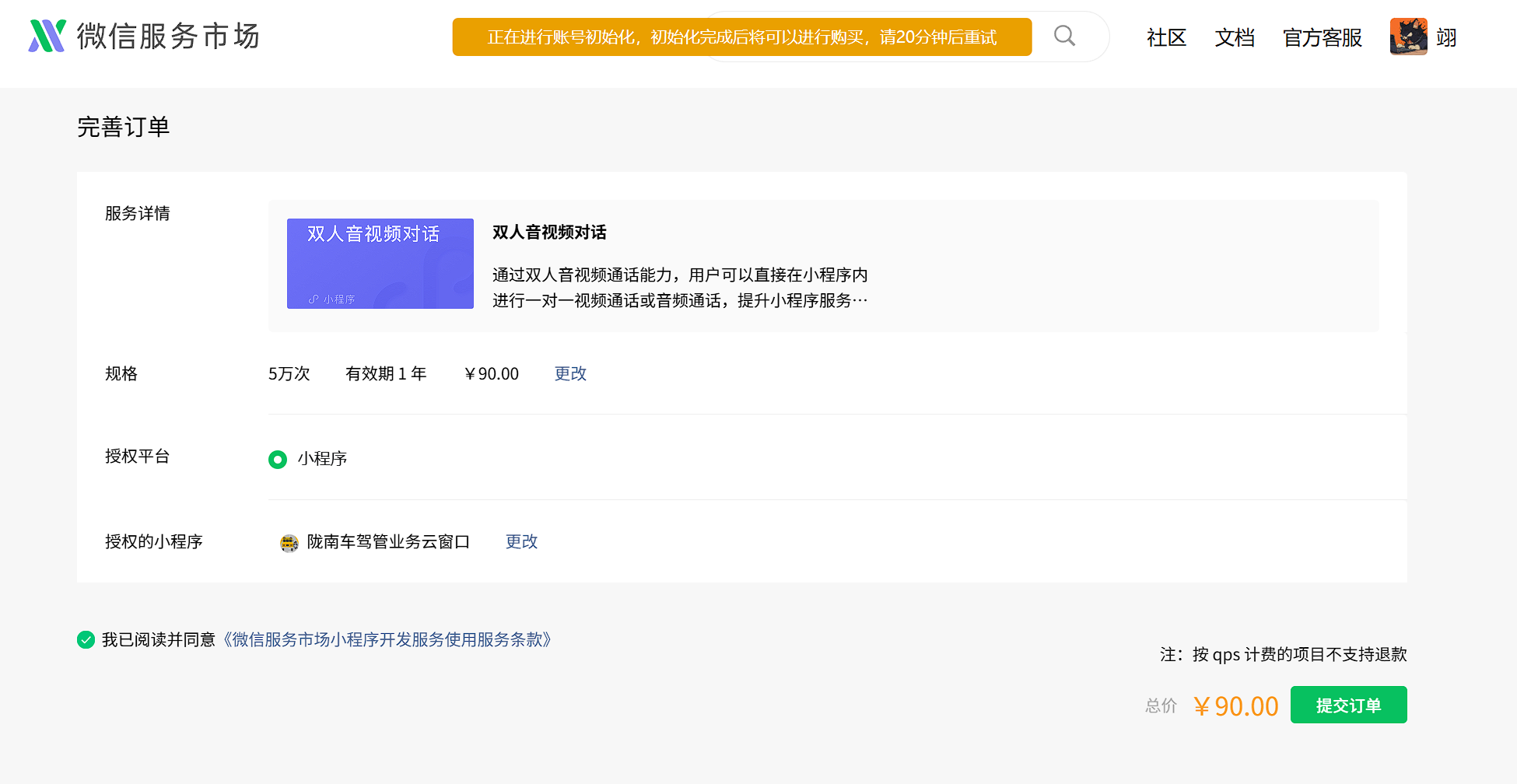
Task: Click the 完善订单 page heading
Action: tap(124, 127)
